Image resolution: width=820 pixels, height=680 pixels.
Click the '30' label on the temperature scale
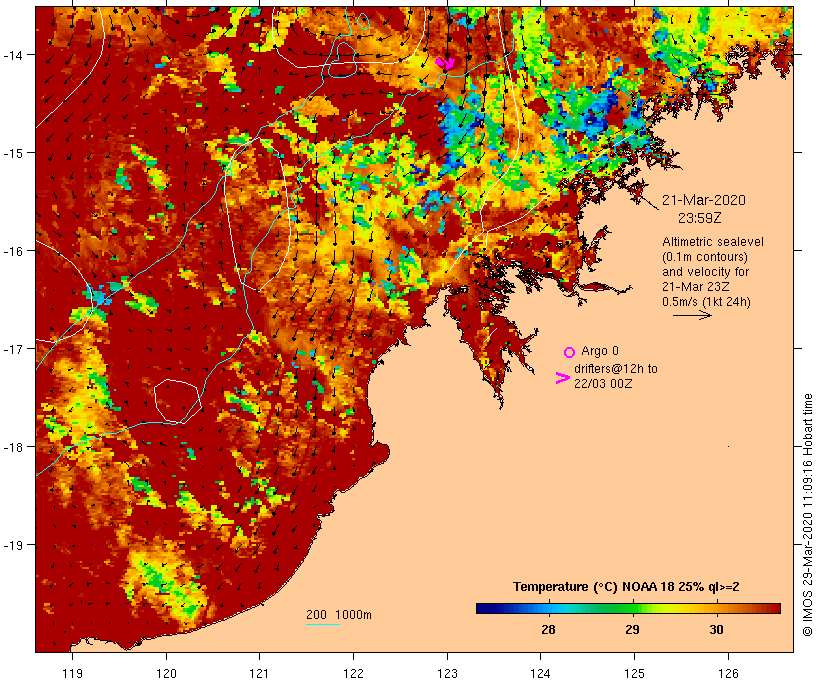(716, 629)
